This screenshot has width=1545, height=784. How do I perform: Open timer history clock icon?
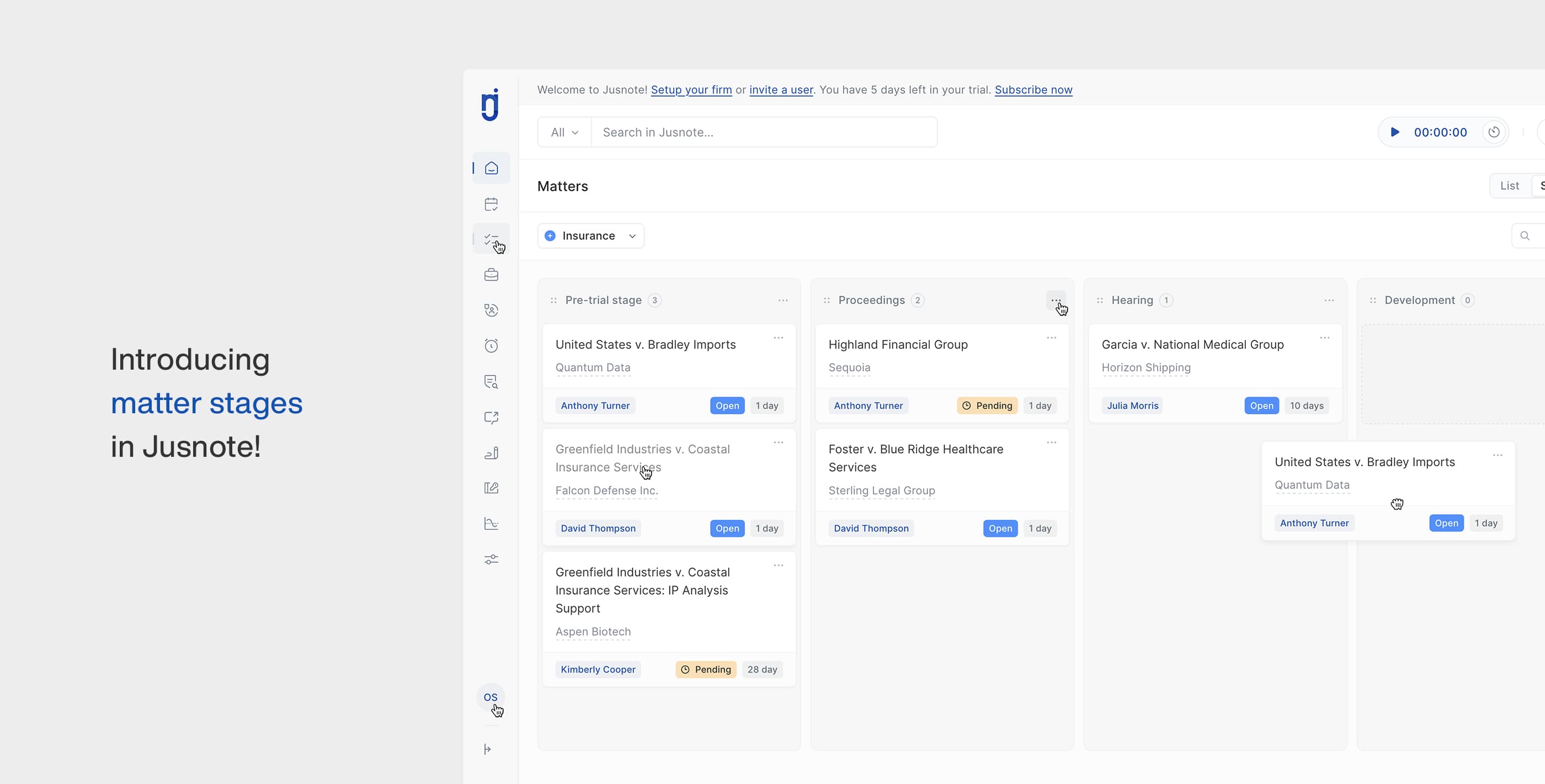coord(1494,132)
